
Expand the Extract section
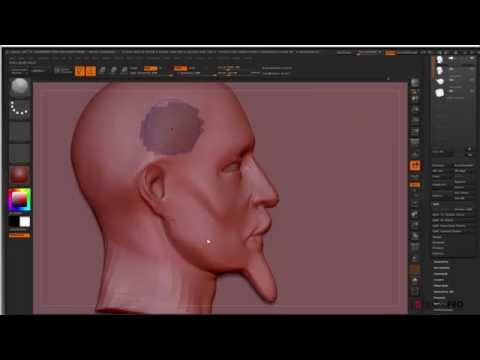coord(438,253)
